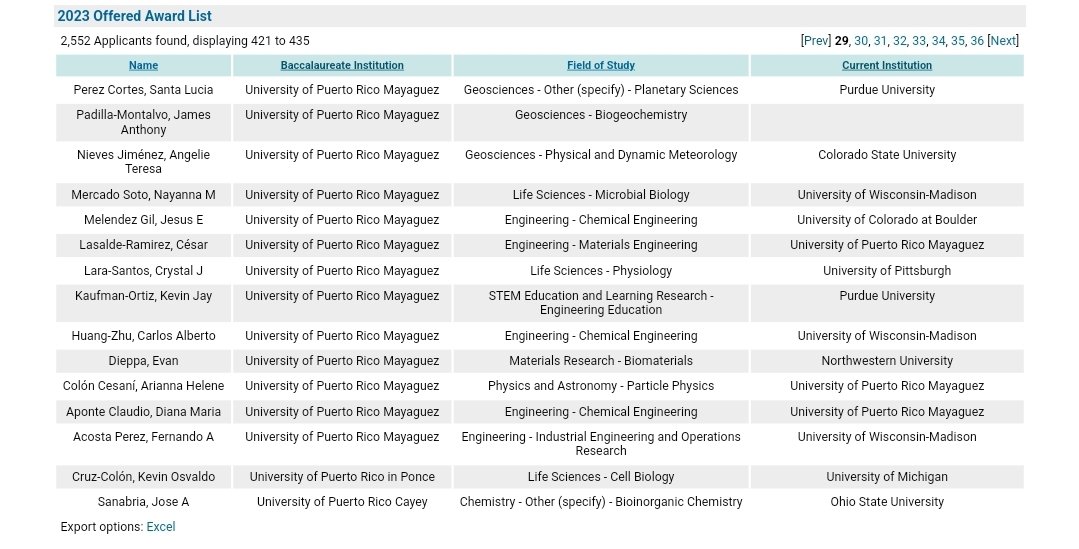
Task: Go to previous page via Prev link
Action: click(x=816, y=41)
